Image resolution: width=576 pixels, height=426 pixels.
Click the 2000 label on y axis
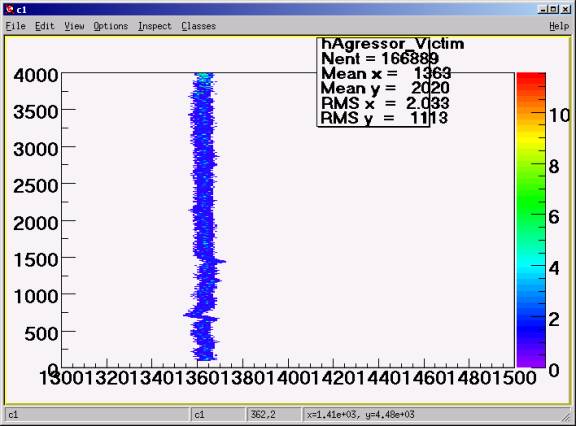point(36,223)
